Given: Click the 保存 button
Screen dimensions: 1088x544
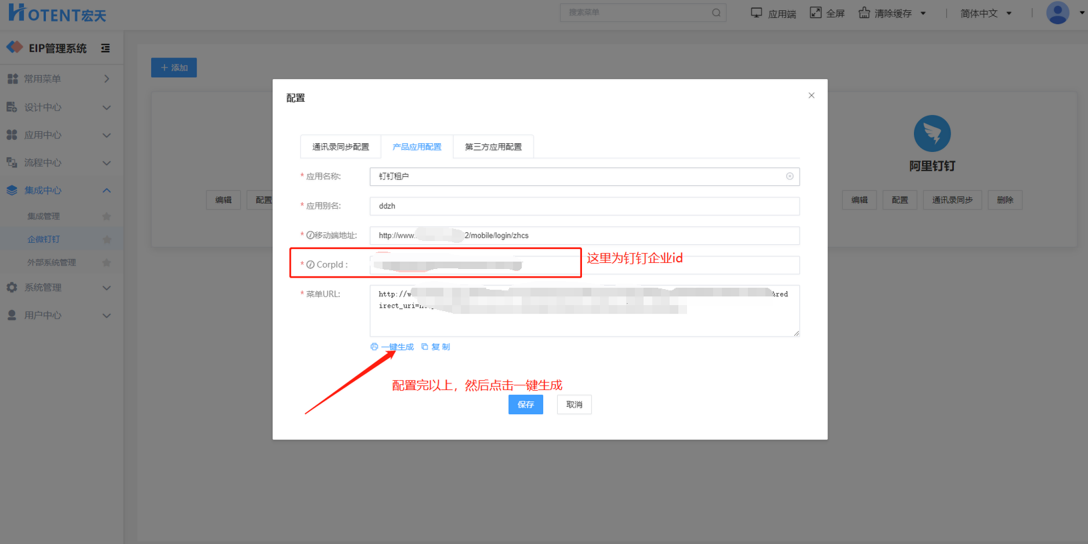Looking at the screenshot, I should coord(525,405).
